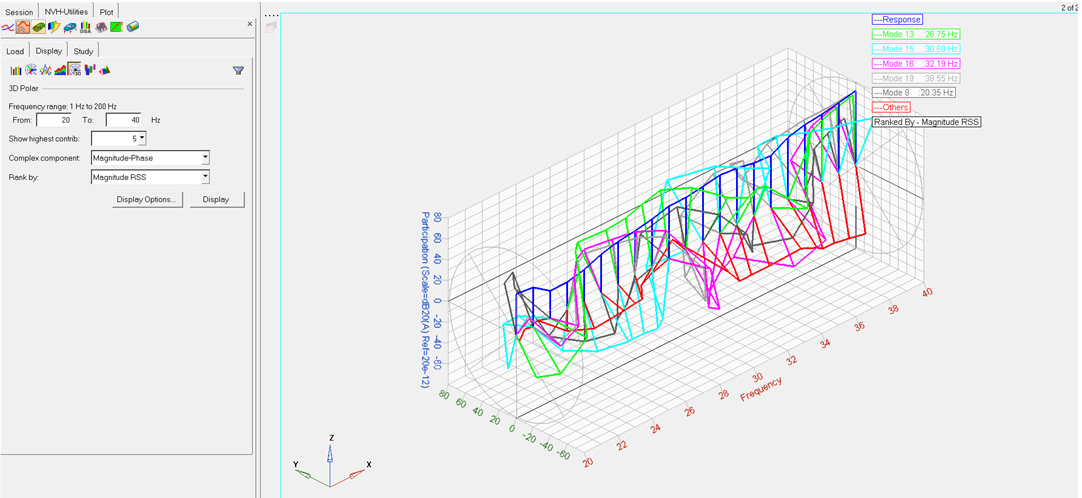Open the green panel participation utility icon
1082x498 pixels.
(x=38, y=28)
